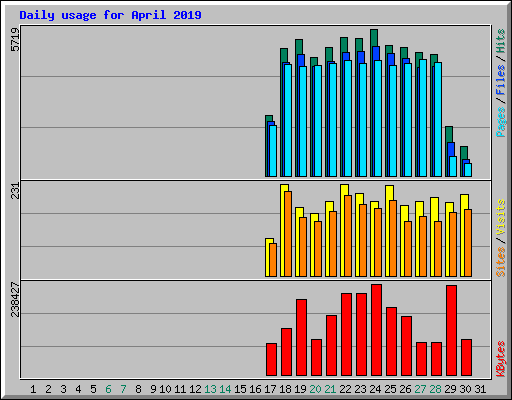Click the cyan Pages bar for day 27
The image size is (512, 400).
click(x=423, y=118)
